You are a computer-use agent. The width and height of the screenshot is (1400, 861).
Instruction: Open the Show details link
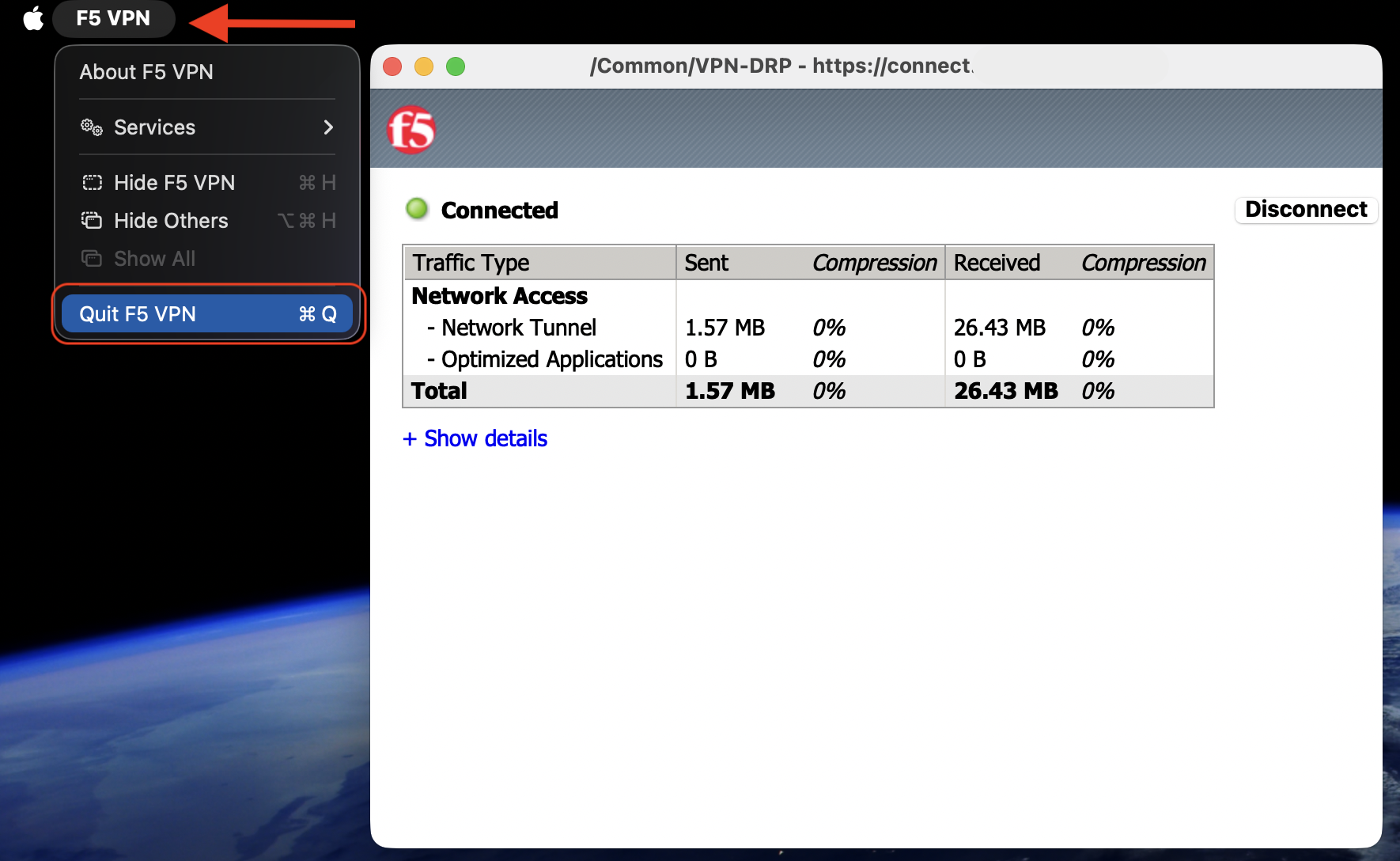pos(475,438)
